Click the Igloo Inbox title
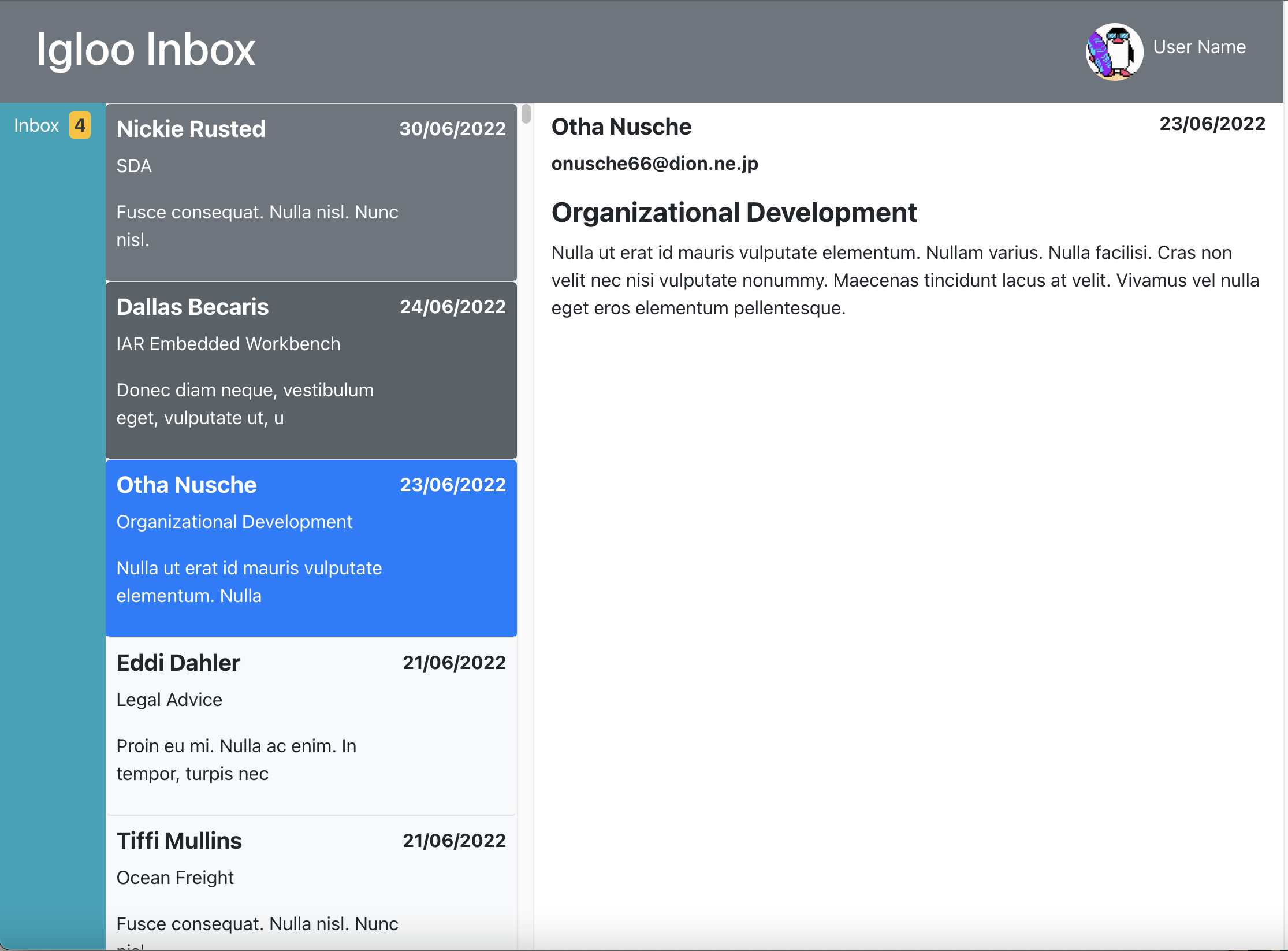Image resolution: width=1288 pixels, height=951 pixels. [x=146, y=50]
